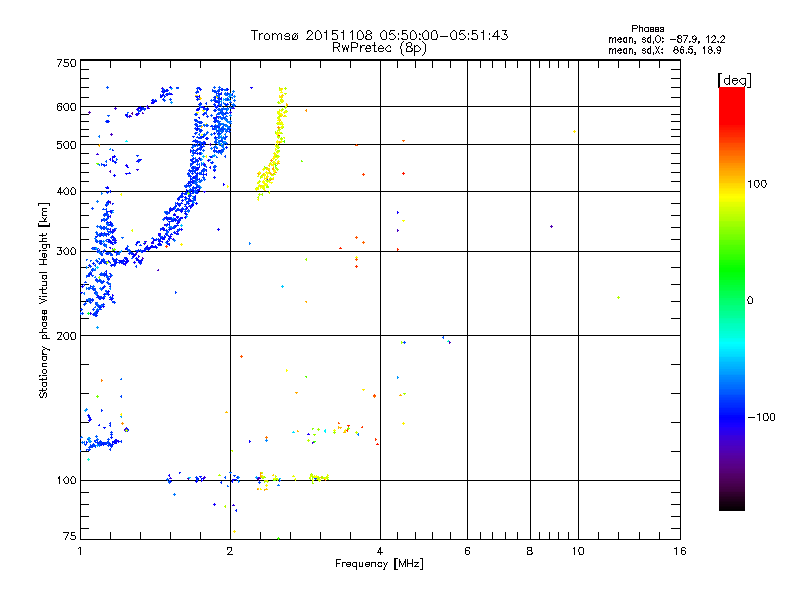This screenshot has height=600, width=800.
Task: Click the x-axis label '1'
Action: point(80,551)
